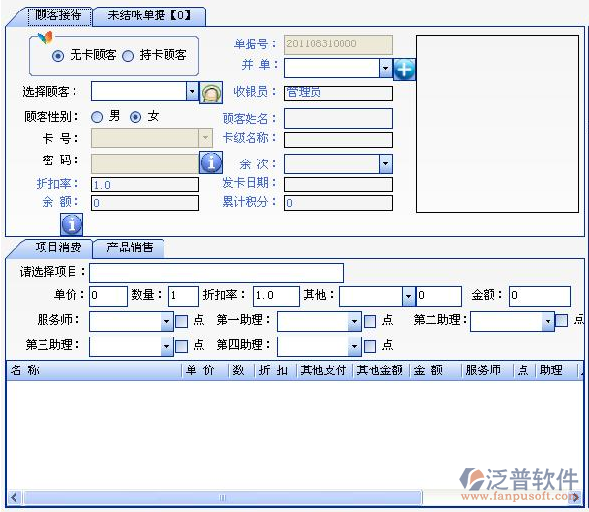Click the butterfly logo above 无卡顾客
The width and height of the screenshot is (589, 512).
tap(45, 37)
